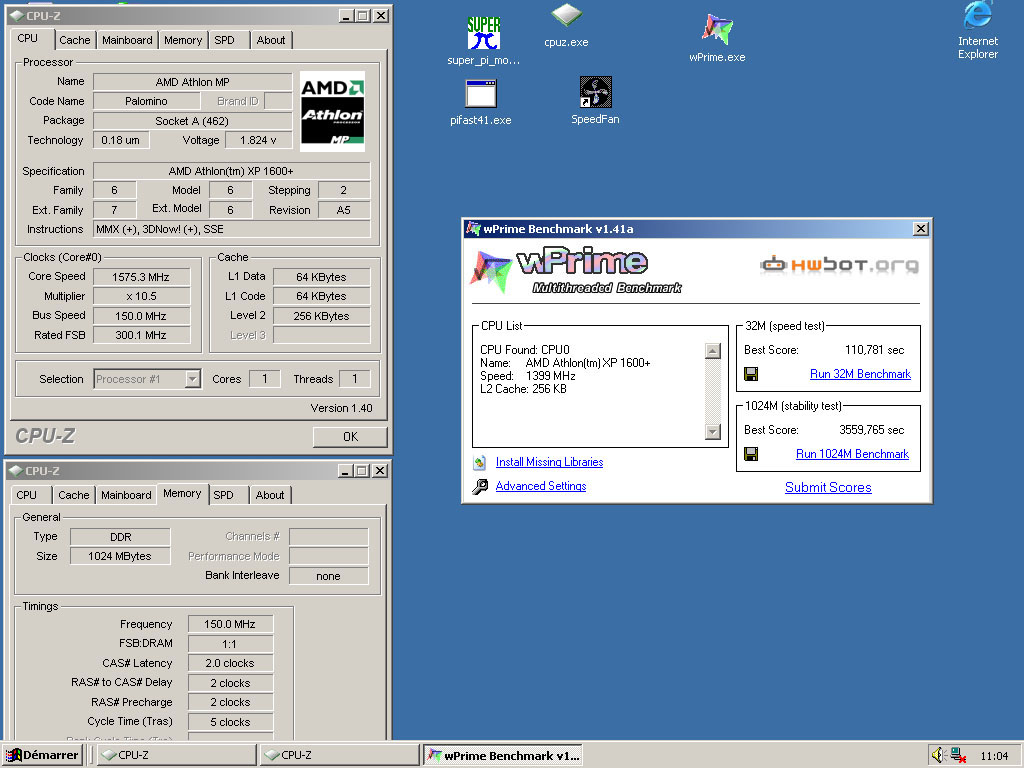Click the Level 2 cache value 256 KBytes
Image resolution: width=1024 pixels, height=768 pixels.
pyautogui.click(x=321, y=316)
